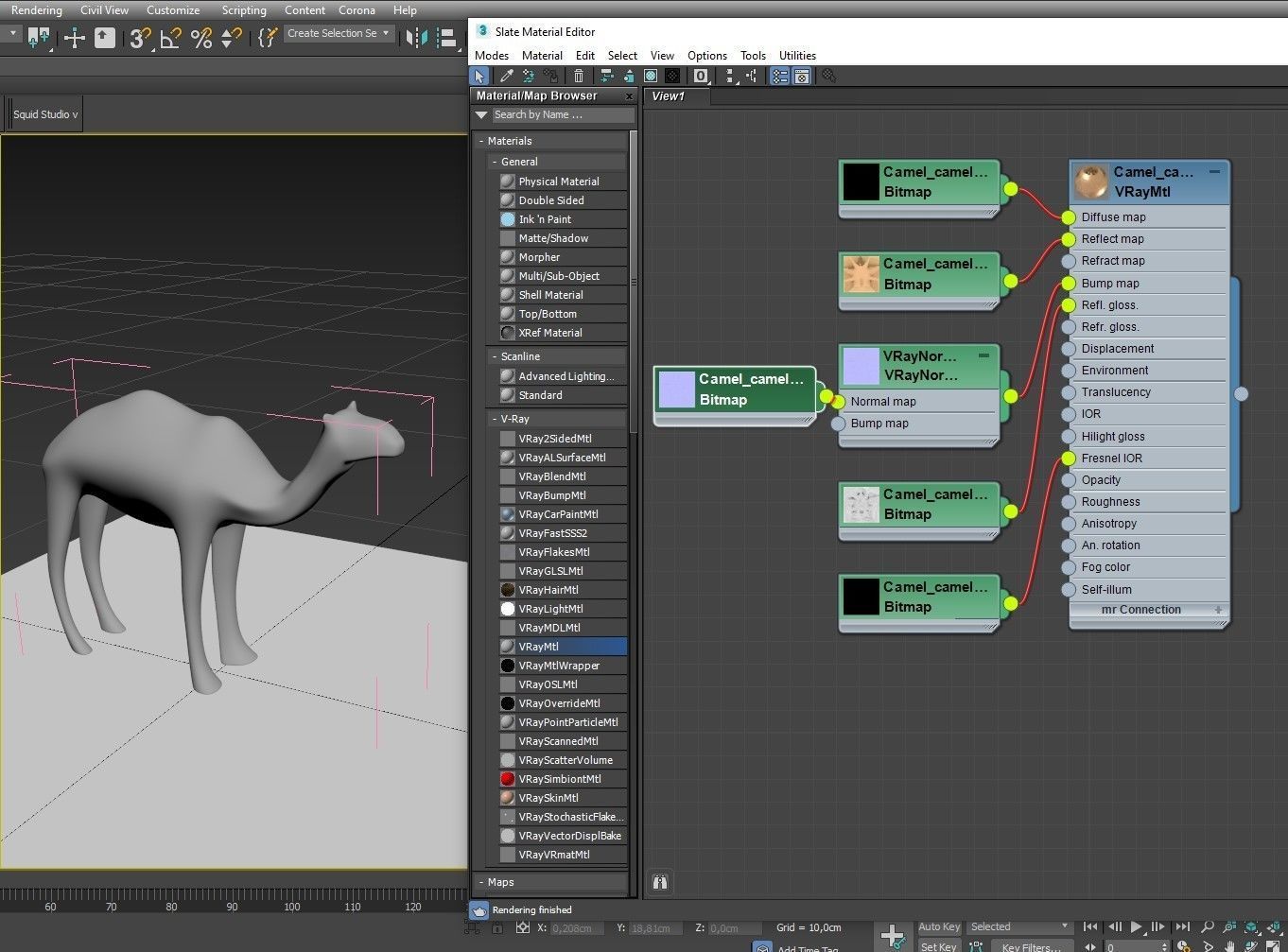
Task: Click Put Material to Scene icon
Action: click(x=529, y=77)
